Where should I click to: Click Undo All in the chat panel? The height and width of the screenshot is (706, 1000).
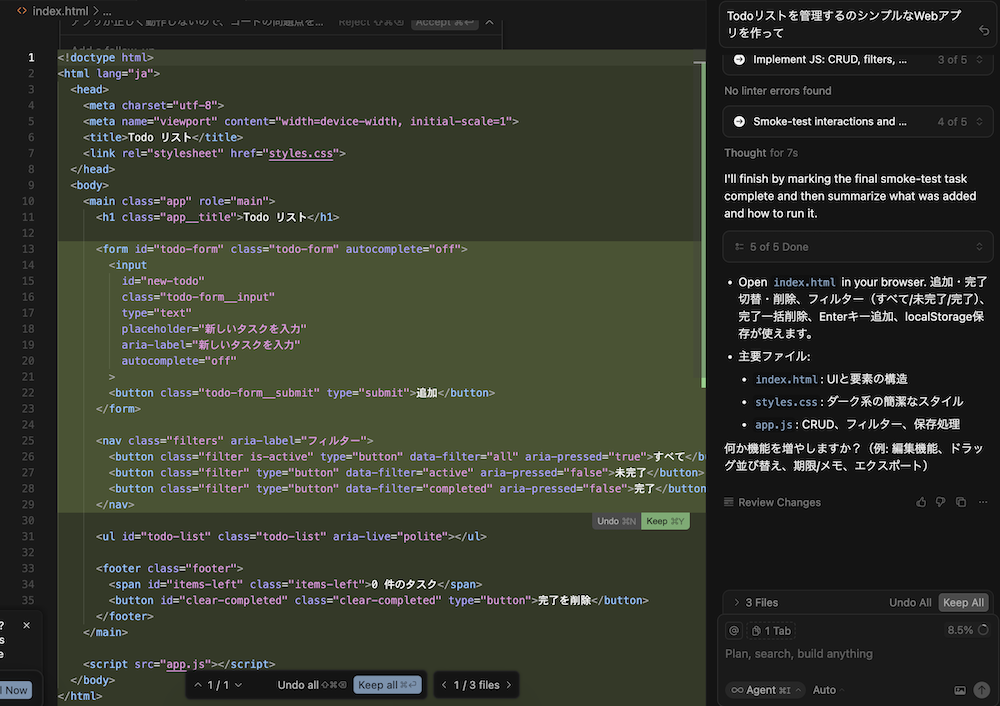pos(910,602)
